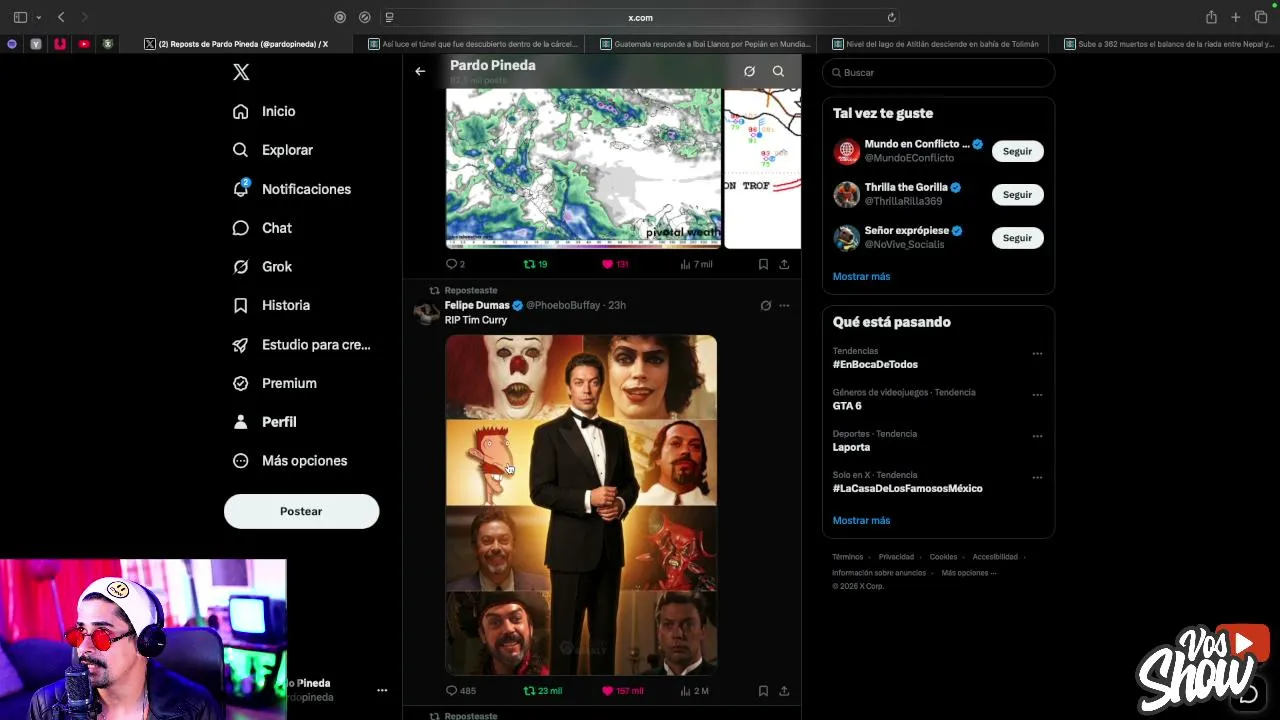Image resolution: width=1280 pixels, height=720 pixels.
Task: View stats of the RIP Tim Curry post
Action: pos(694,690)
